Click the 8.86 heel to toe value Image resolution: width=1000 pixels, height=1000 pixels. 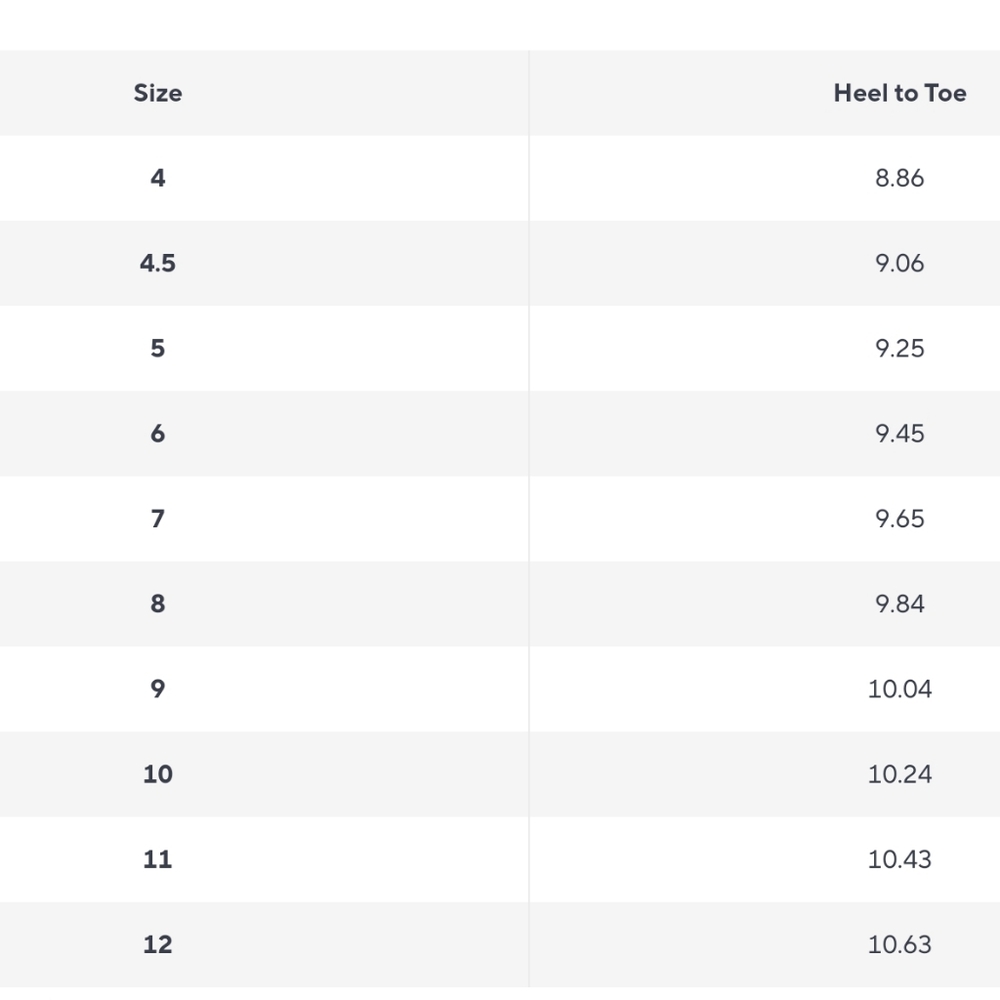tap(899, 178)
